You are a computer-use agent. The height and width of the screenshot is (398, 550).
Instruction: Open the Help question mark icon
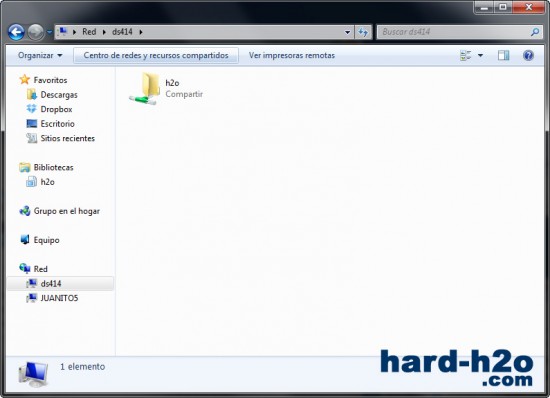coord(528,55)
